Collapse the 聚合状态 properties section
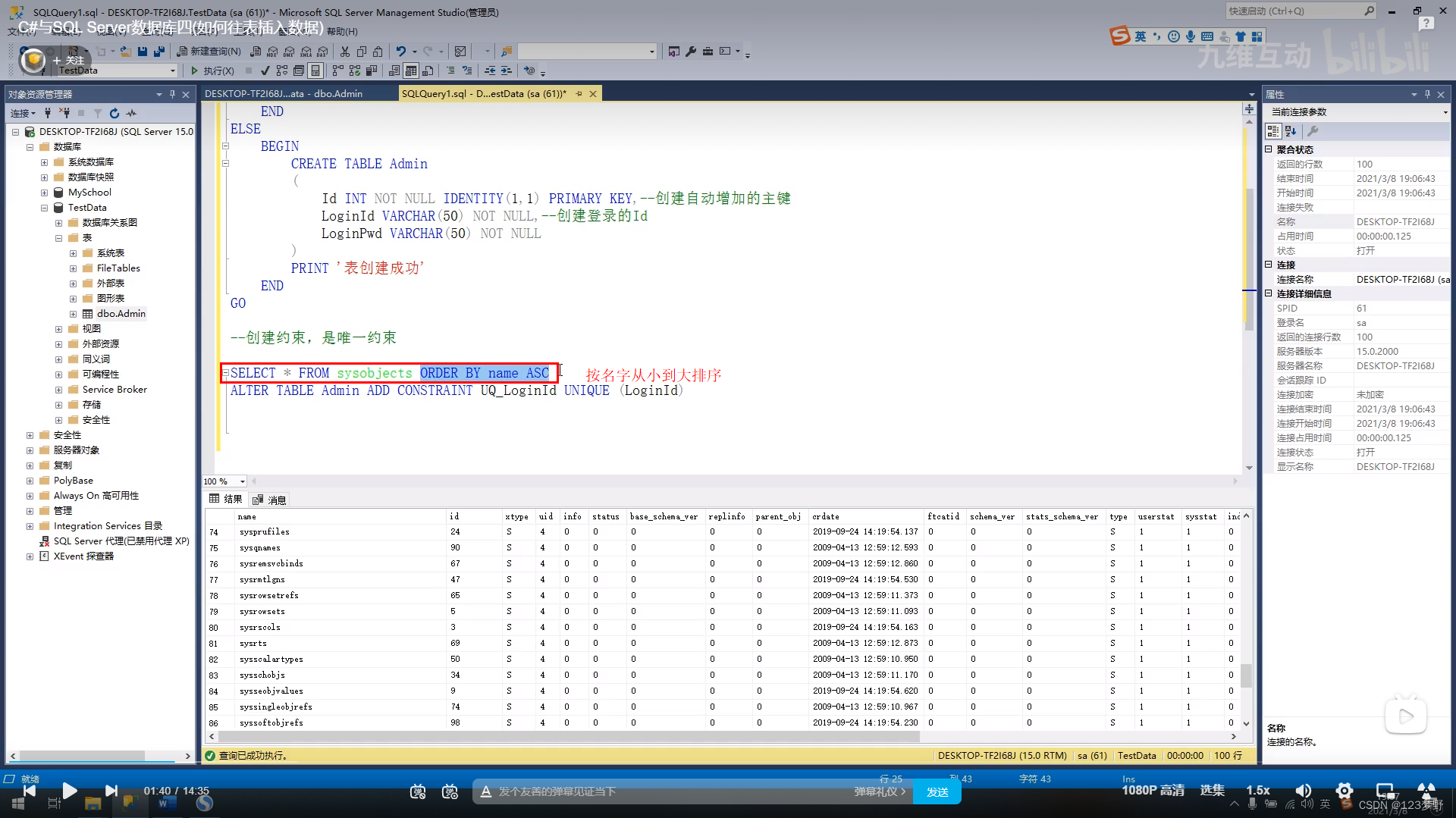The image size is (1456, 818). tap(1269, 149)
